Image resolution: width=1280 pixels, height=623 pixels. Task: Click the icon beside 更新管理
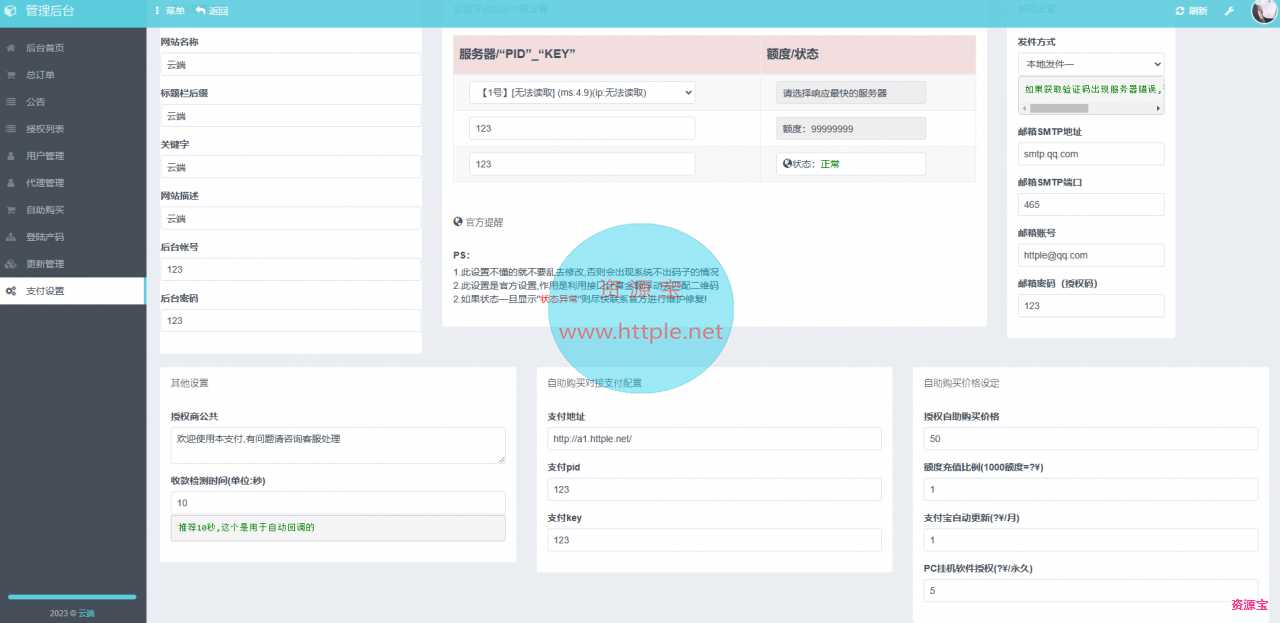tap(10, 264)
